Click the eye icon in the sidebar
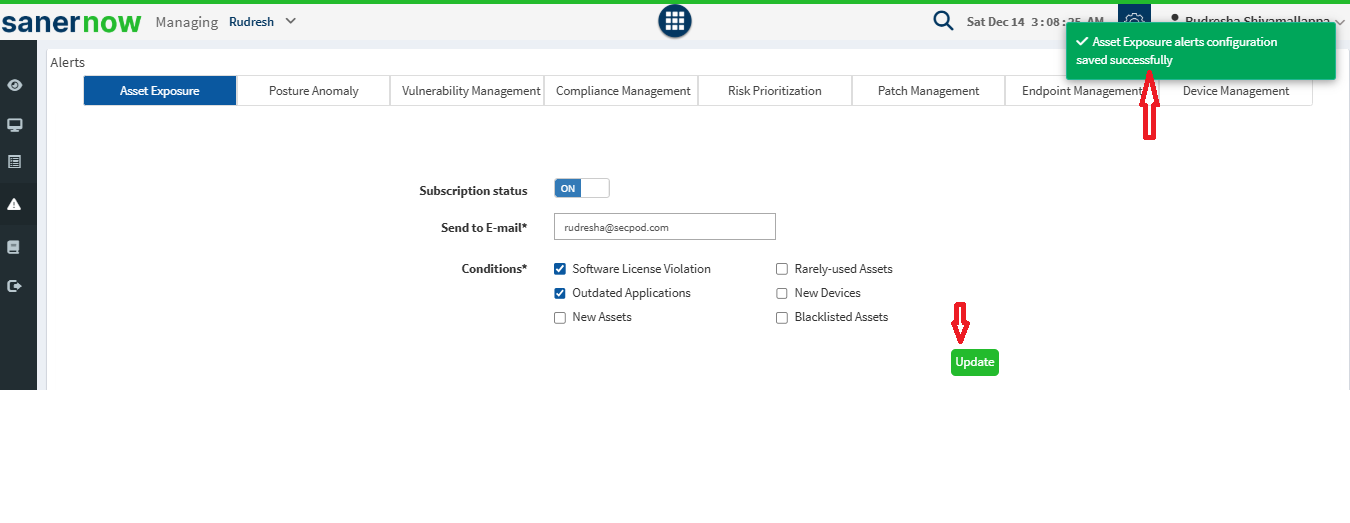The width and height of the screenshot is (1350, 523). coord(15,85)
